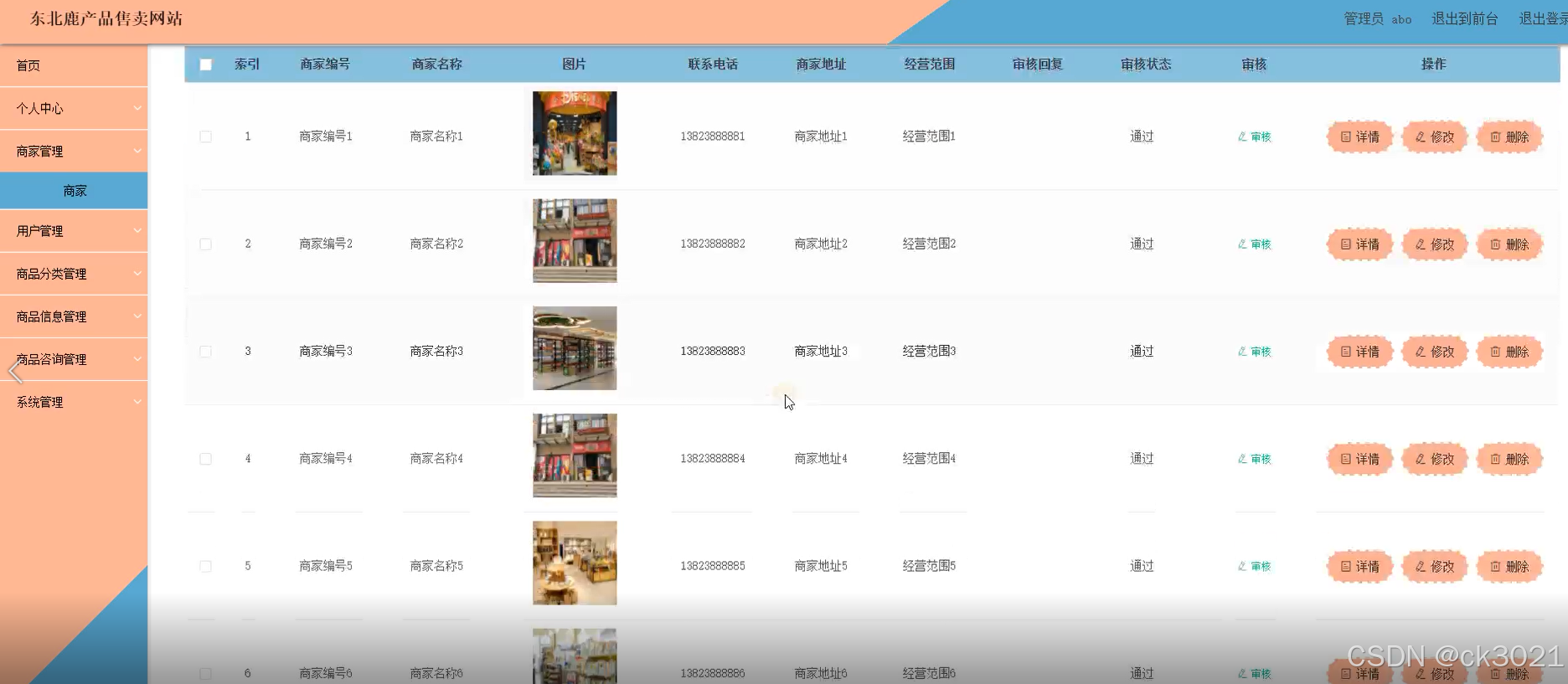
Task: Open 个人中心 in the sidebar
Action: coord(74,108)
